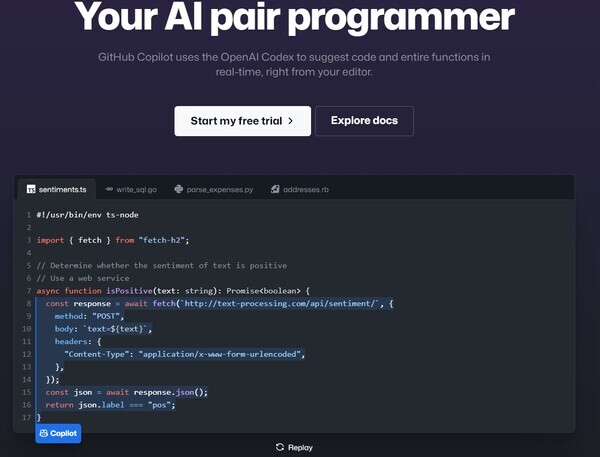
Task: Switch to the sentiments.ts tab
Action: 57,188
